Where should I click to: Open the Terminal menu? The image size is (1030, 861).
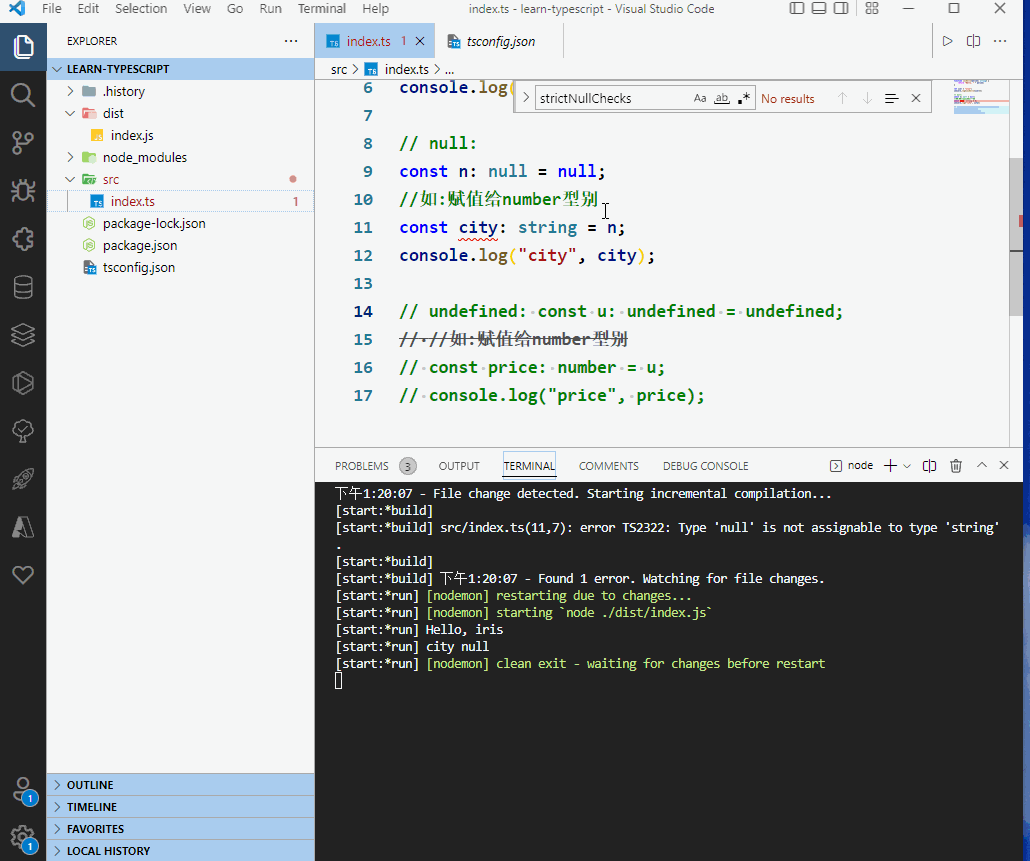click(x=321, y=9)
